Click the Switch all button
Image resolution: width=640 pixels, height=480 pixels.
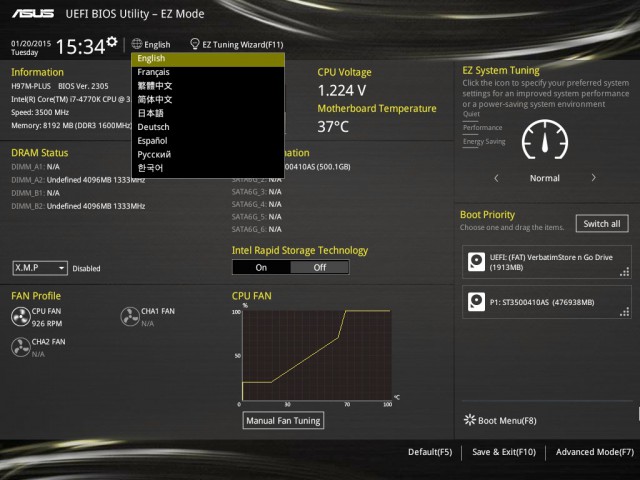602,224
